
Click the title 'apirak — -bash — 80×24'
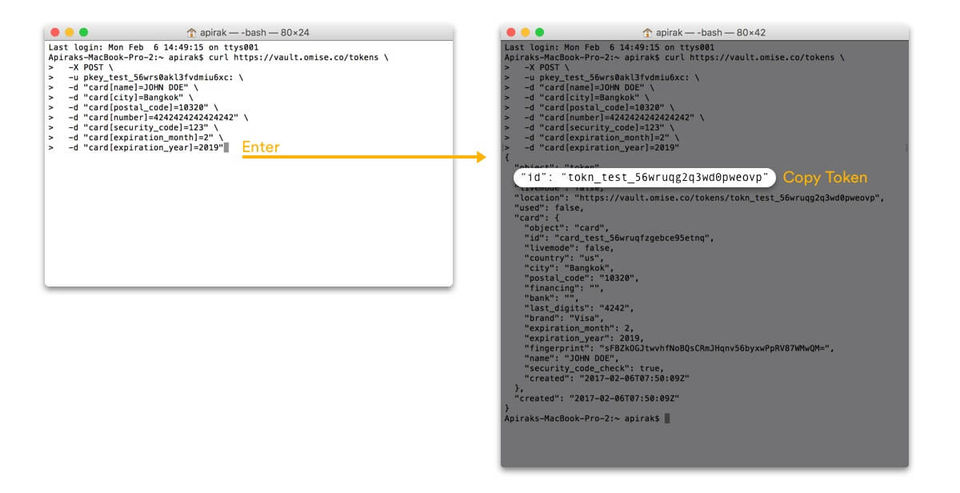point(254,32)
